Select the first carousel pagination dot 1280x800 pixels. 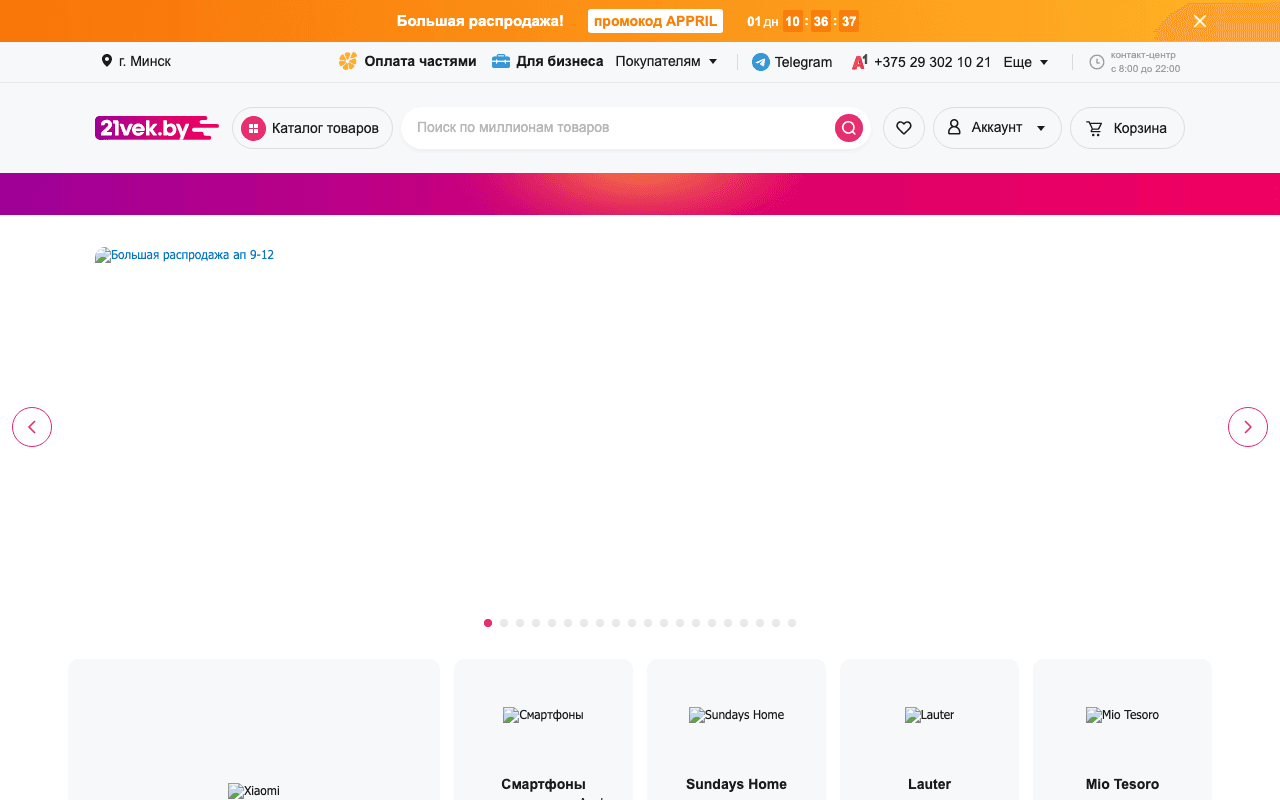[488, 623]
